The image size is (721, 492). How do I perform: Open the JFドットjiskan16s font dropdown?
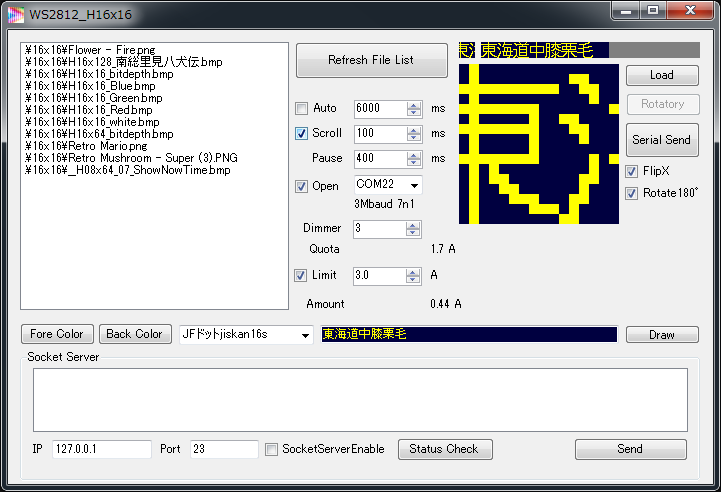click(x=305, y=335)
